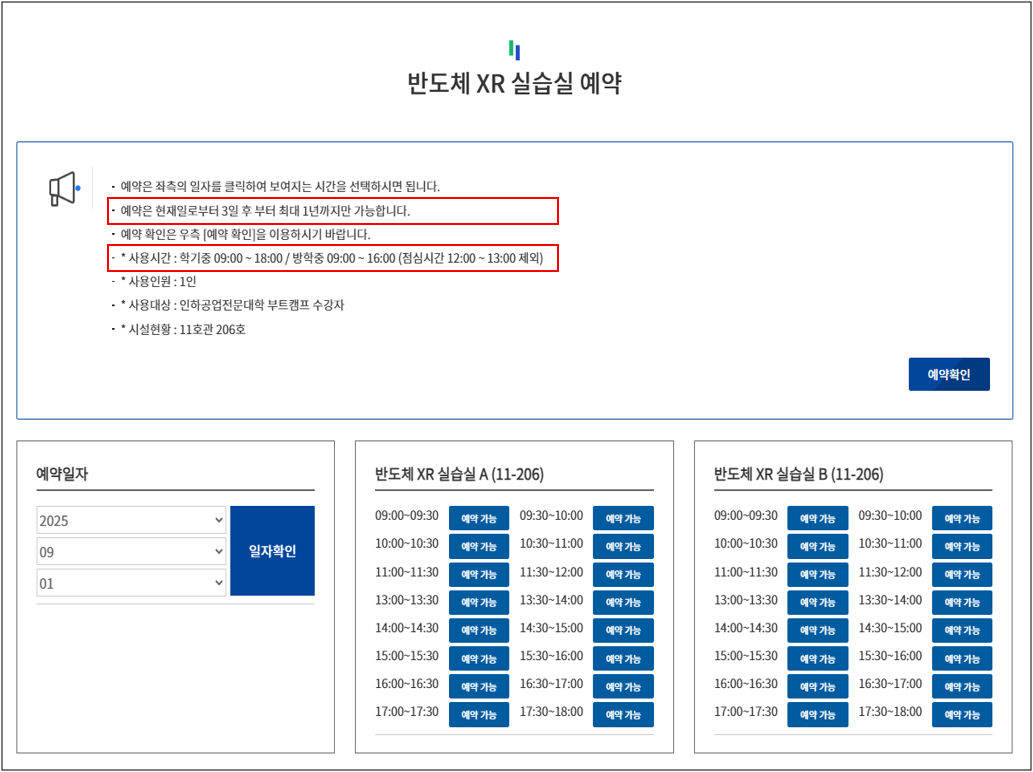Reserve 14:30~15:00 slot in 실습실 B

click(x=962, y=631)
